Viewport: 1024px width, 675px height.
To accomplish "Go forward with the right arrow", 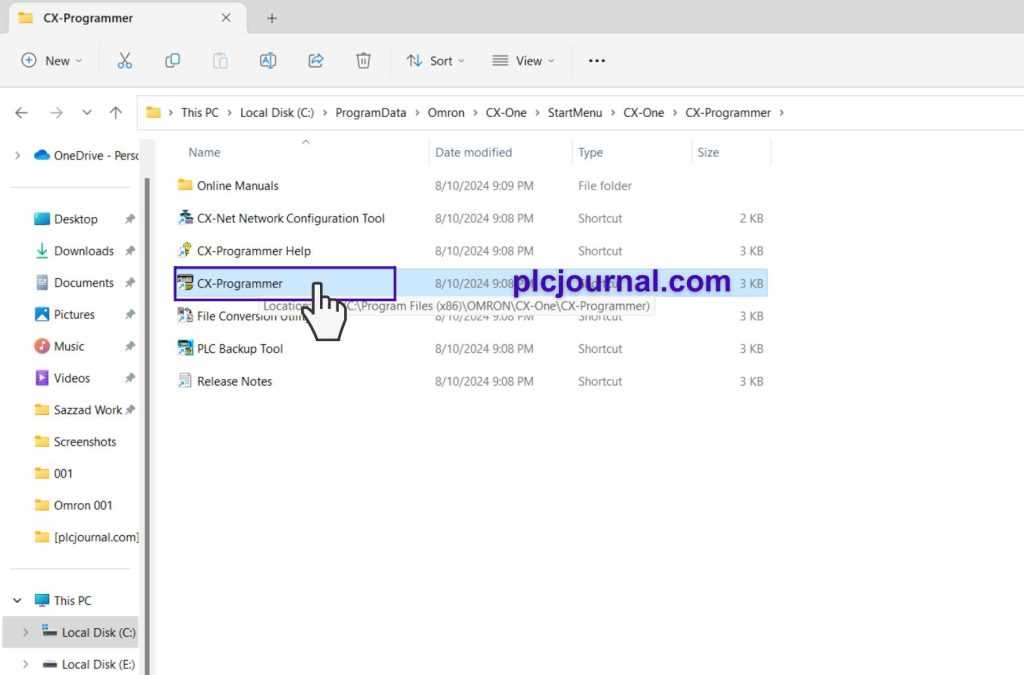I will coord(57,113).
